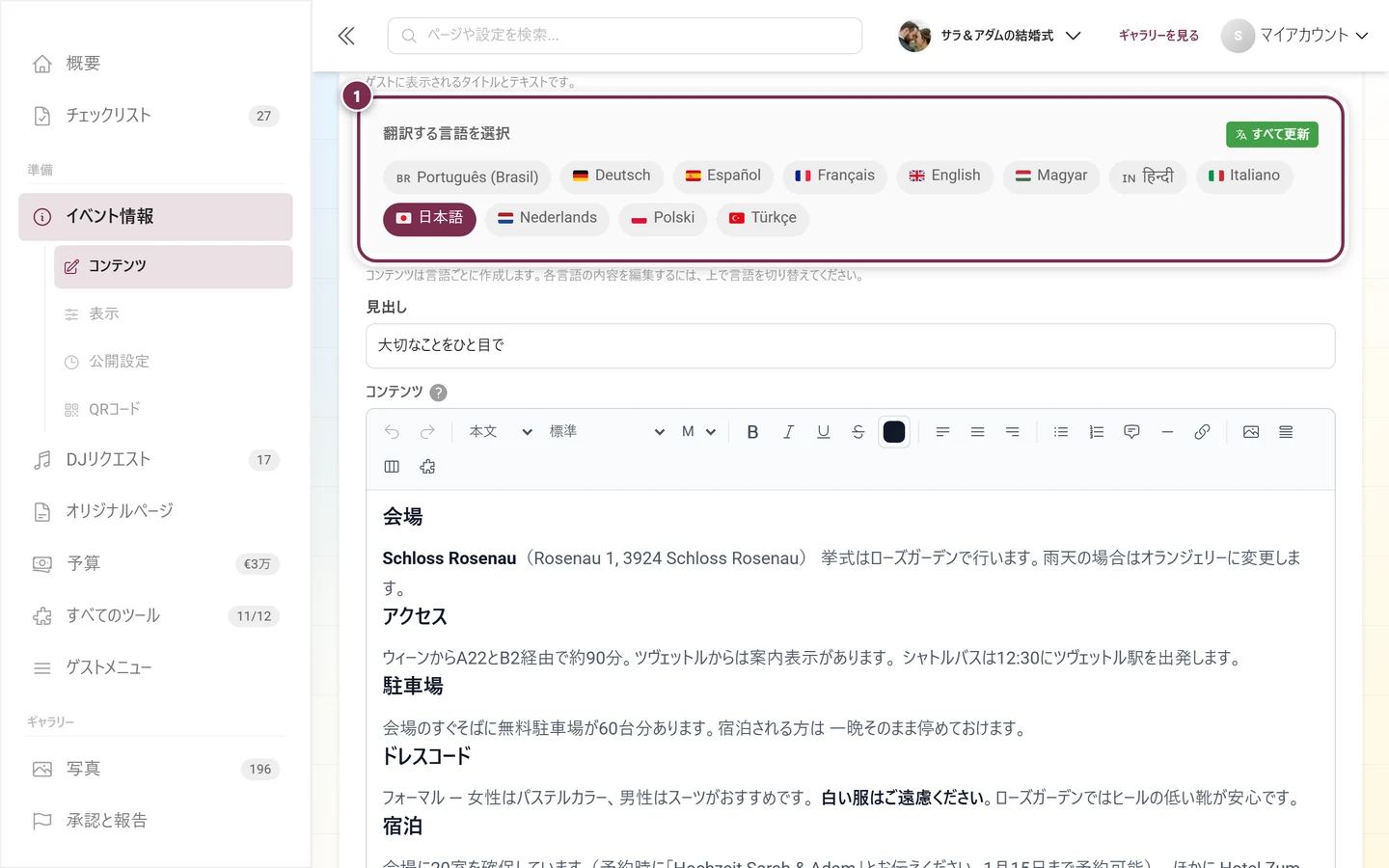The width and height of the screenshot is (1389, 868).
Task: Center-align the text
Action: pos(977,432)
